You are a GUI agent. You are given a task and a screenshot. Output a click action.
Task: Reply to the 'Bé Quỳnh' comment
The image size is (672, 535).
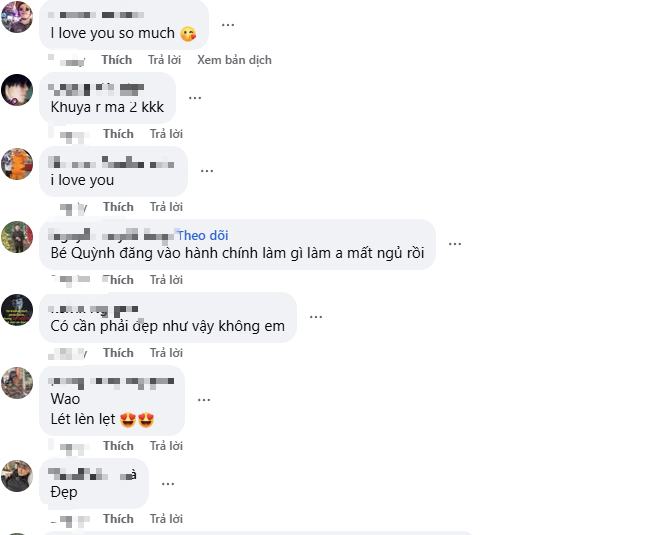166,279
